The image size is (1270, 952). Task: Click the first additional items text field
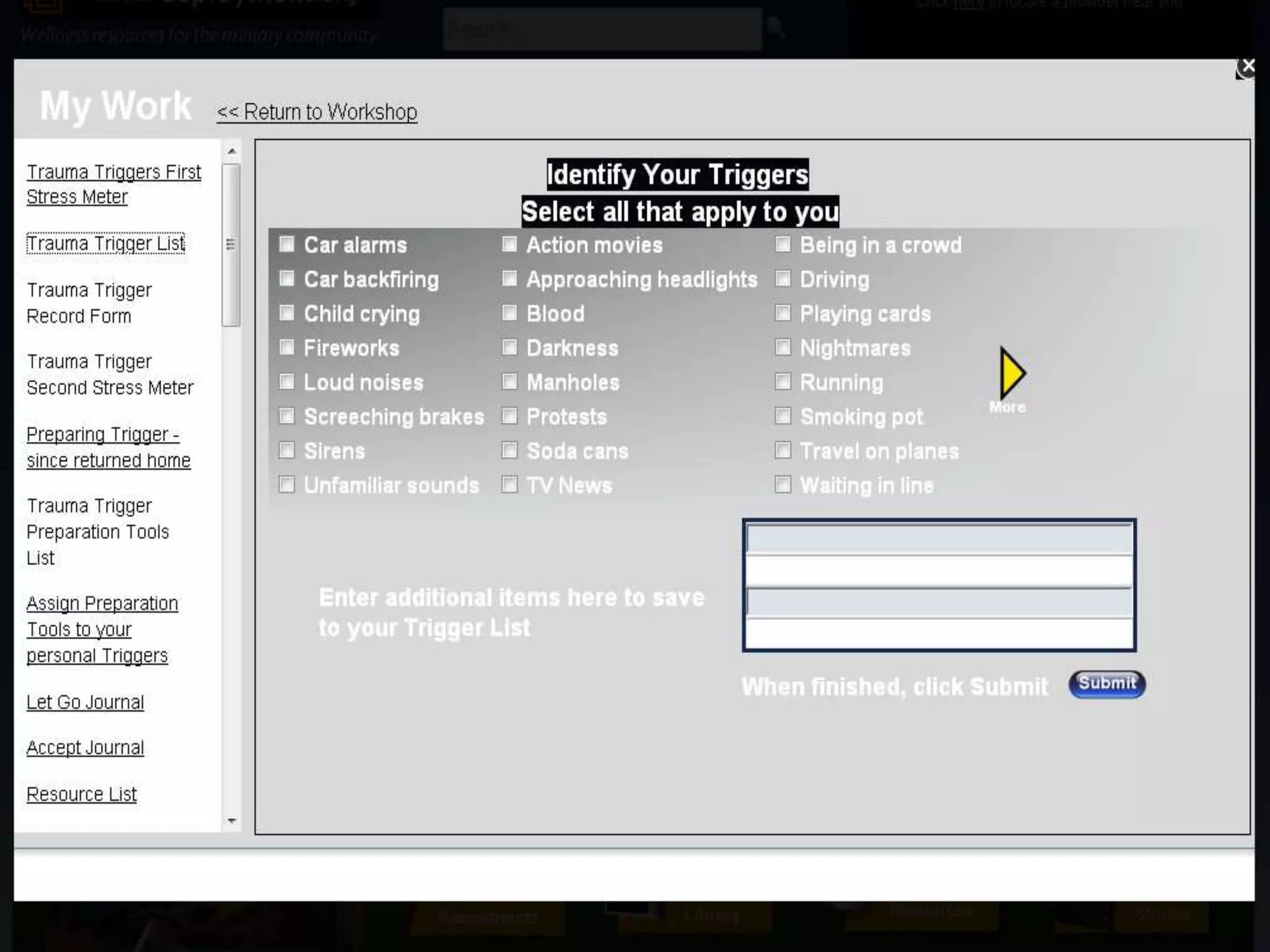click(x=938, y=539)
